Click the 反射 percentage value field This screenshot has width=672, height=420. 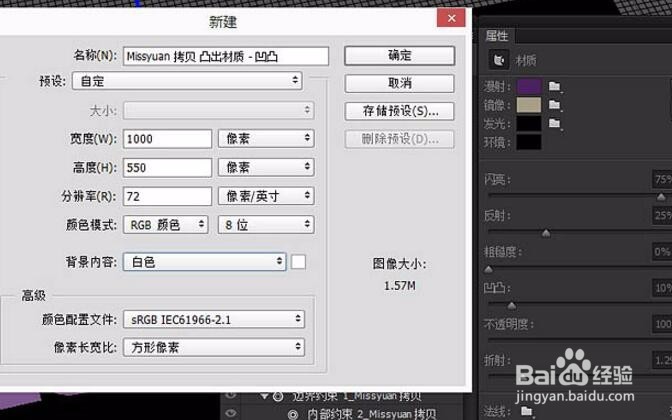pos(662,215)
